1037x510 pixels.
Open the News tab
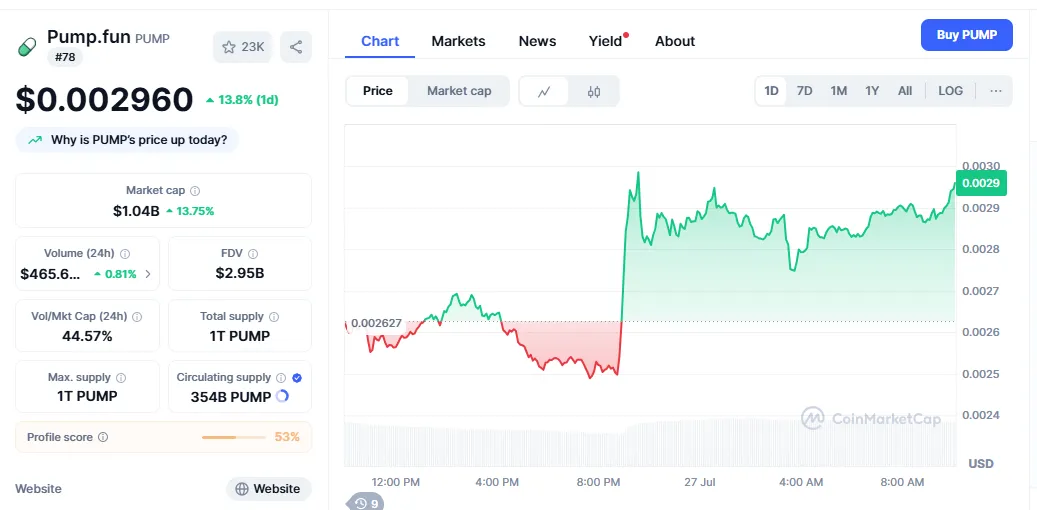click(x=537, y=41)
